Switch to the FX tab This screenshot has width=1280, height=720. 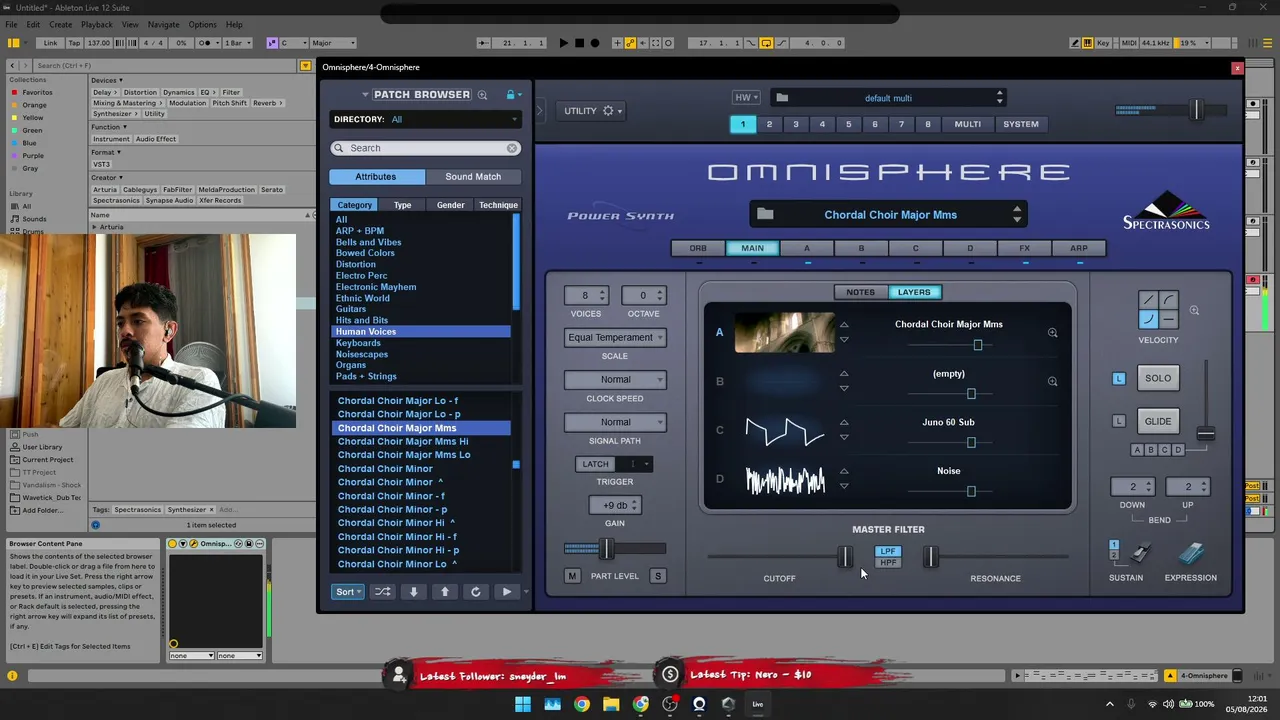1024,248
